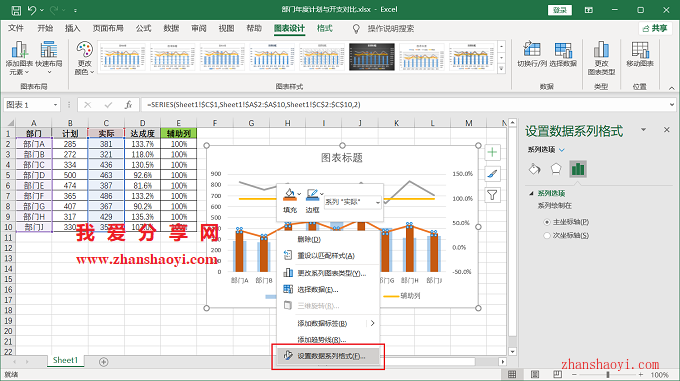Open the Quick Layout gallery
The height and width of the screenshot is (381, 680).
pyautogui.click(x=49, y=59)
